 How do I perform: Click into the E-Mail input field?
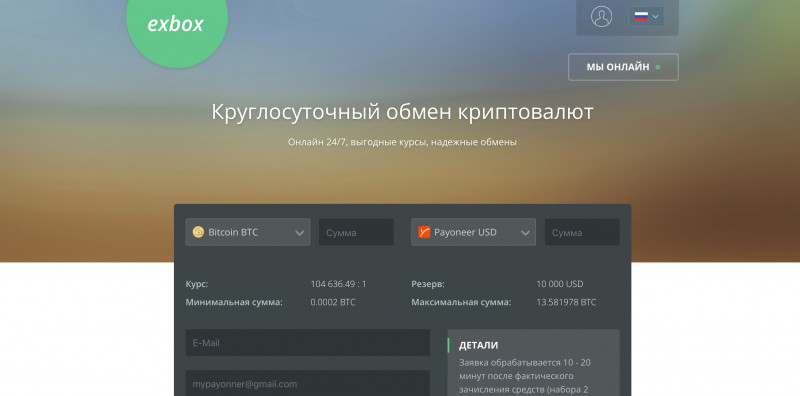pyautogui.click(x=307, y=342)
